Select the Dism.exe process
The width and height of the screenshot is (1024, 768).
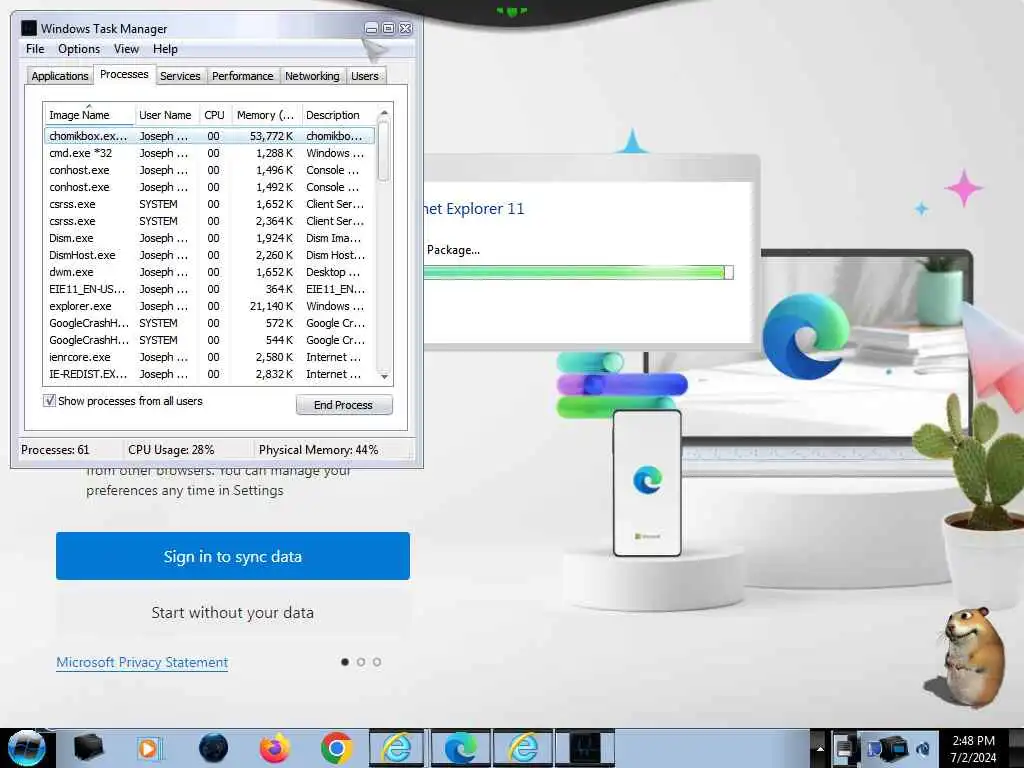click(x=210, y=238)
